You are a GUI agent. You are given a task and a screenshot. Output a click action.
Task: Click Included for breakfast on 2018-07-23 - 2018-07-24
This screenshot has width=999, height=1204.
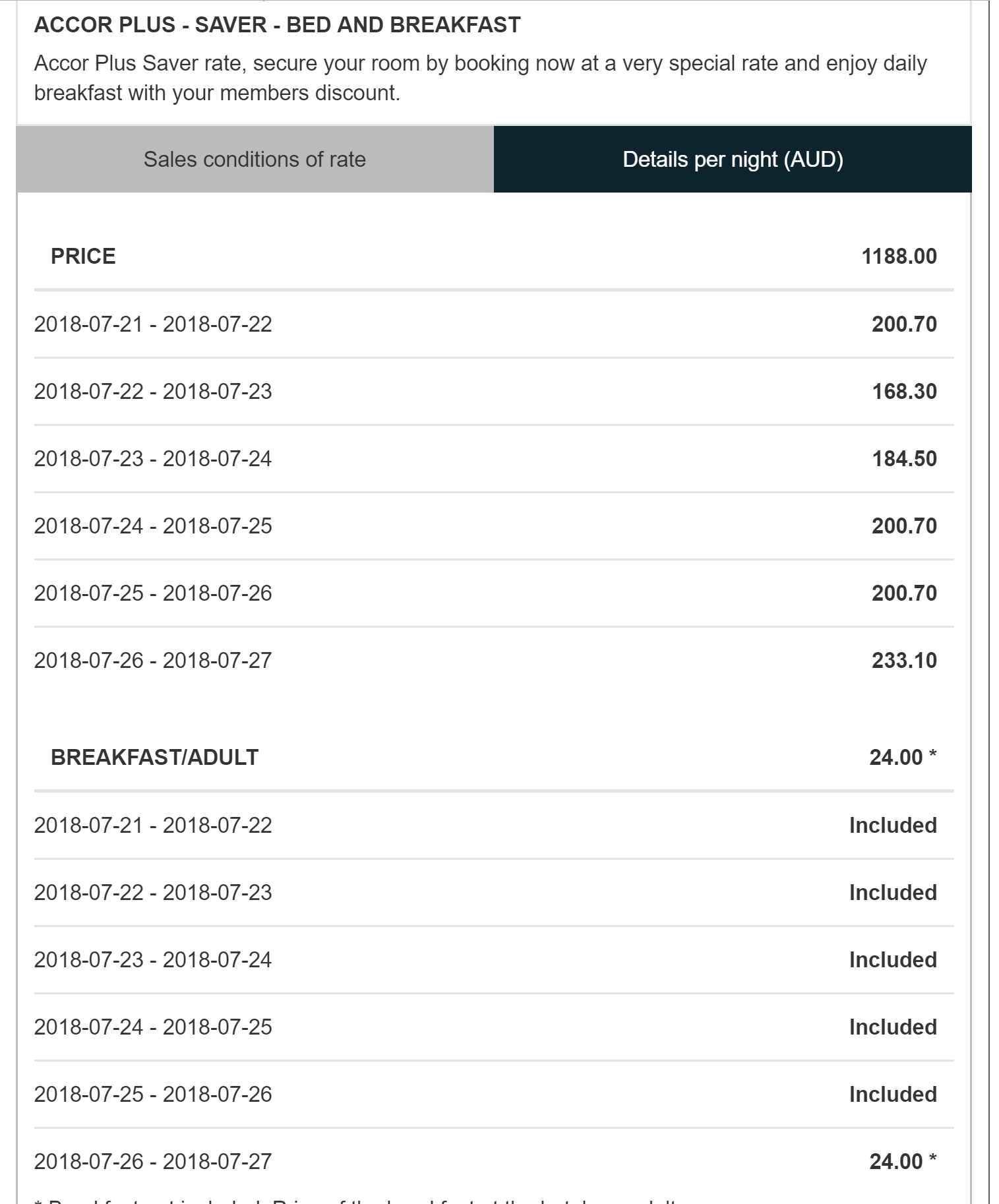893,960
